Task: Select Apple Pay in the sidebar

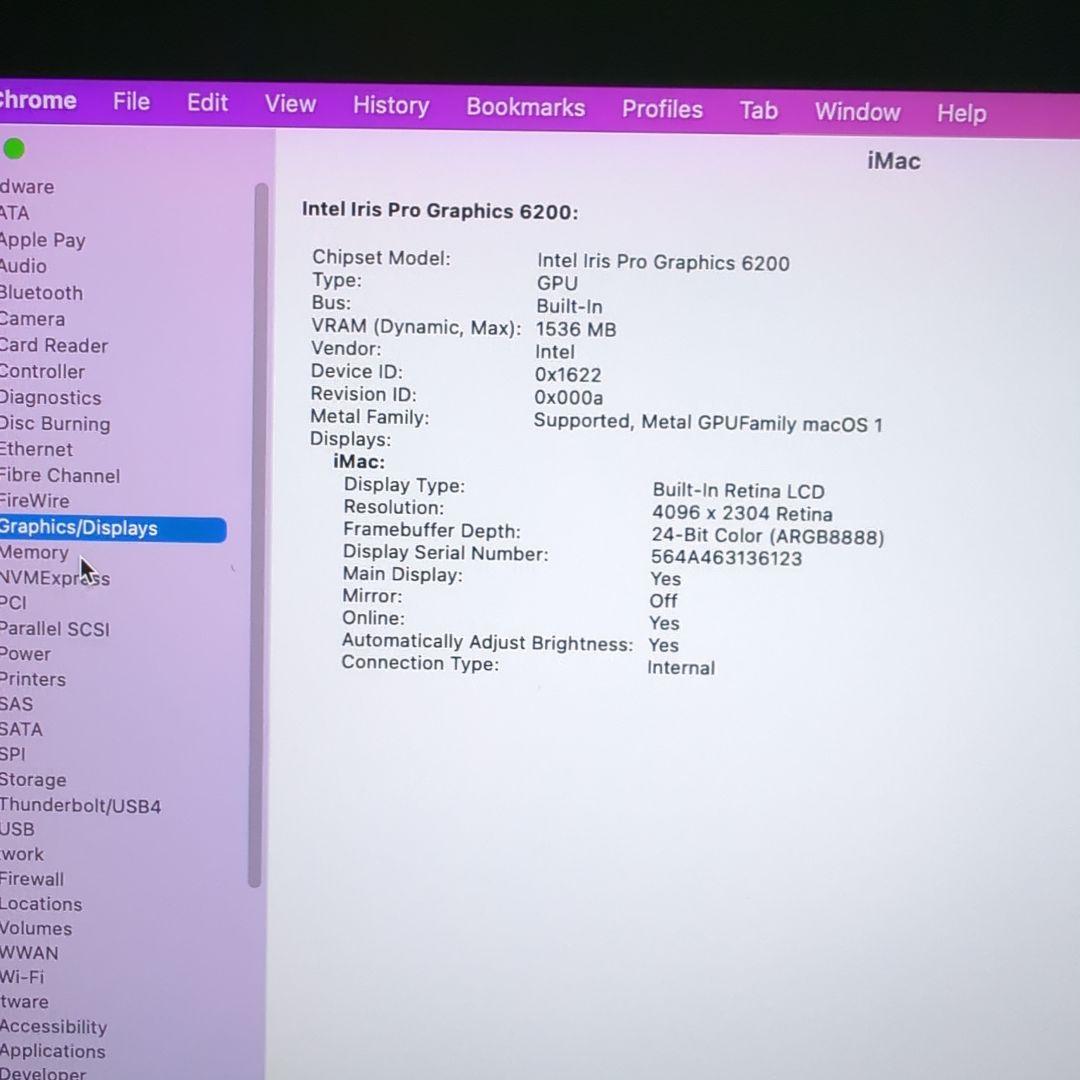Action: pos(42,240)
